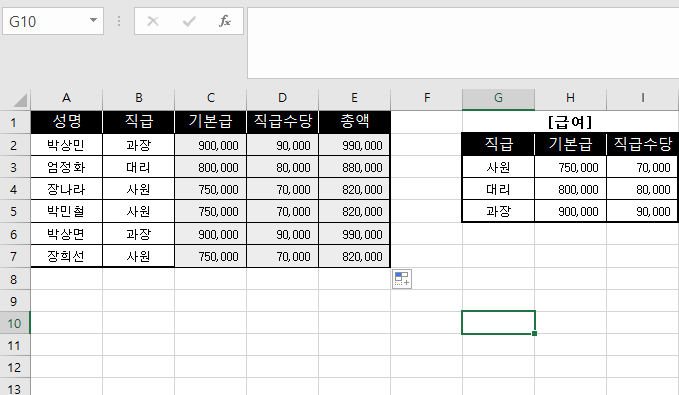Select column F header
This screenshot has width=679, height=395.
tap(427, 99)
